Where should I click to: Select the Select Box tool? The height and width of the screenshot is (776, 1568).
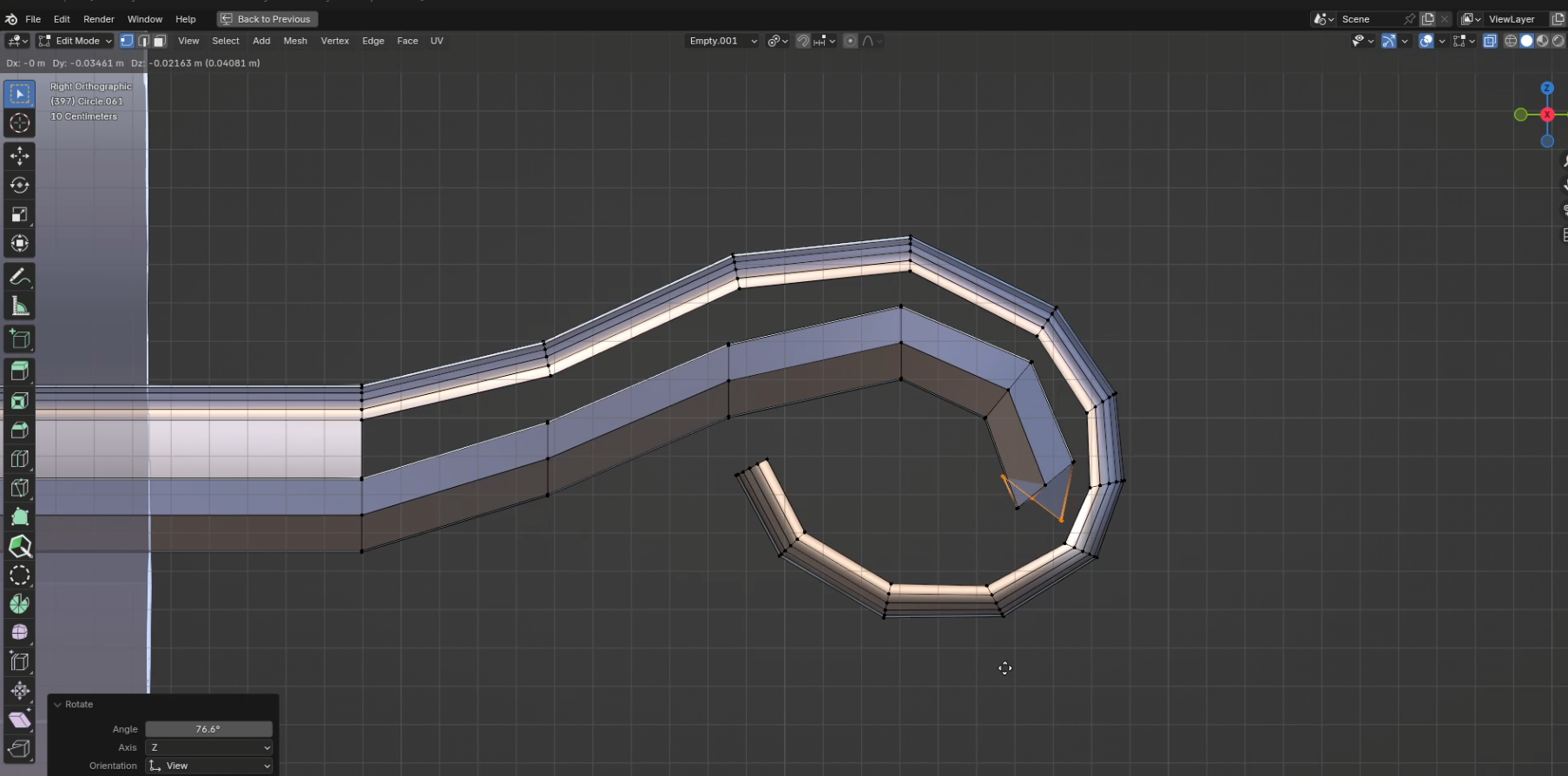(x=20, y=94)
